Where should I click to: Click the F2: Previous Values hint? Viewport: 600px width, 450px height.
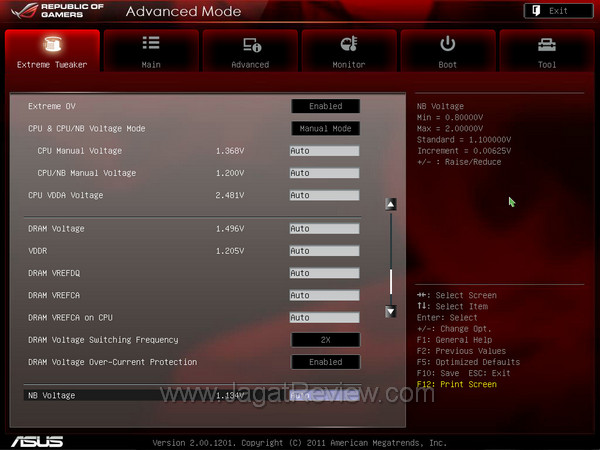(461, 351)
